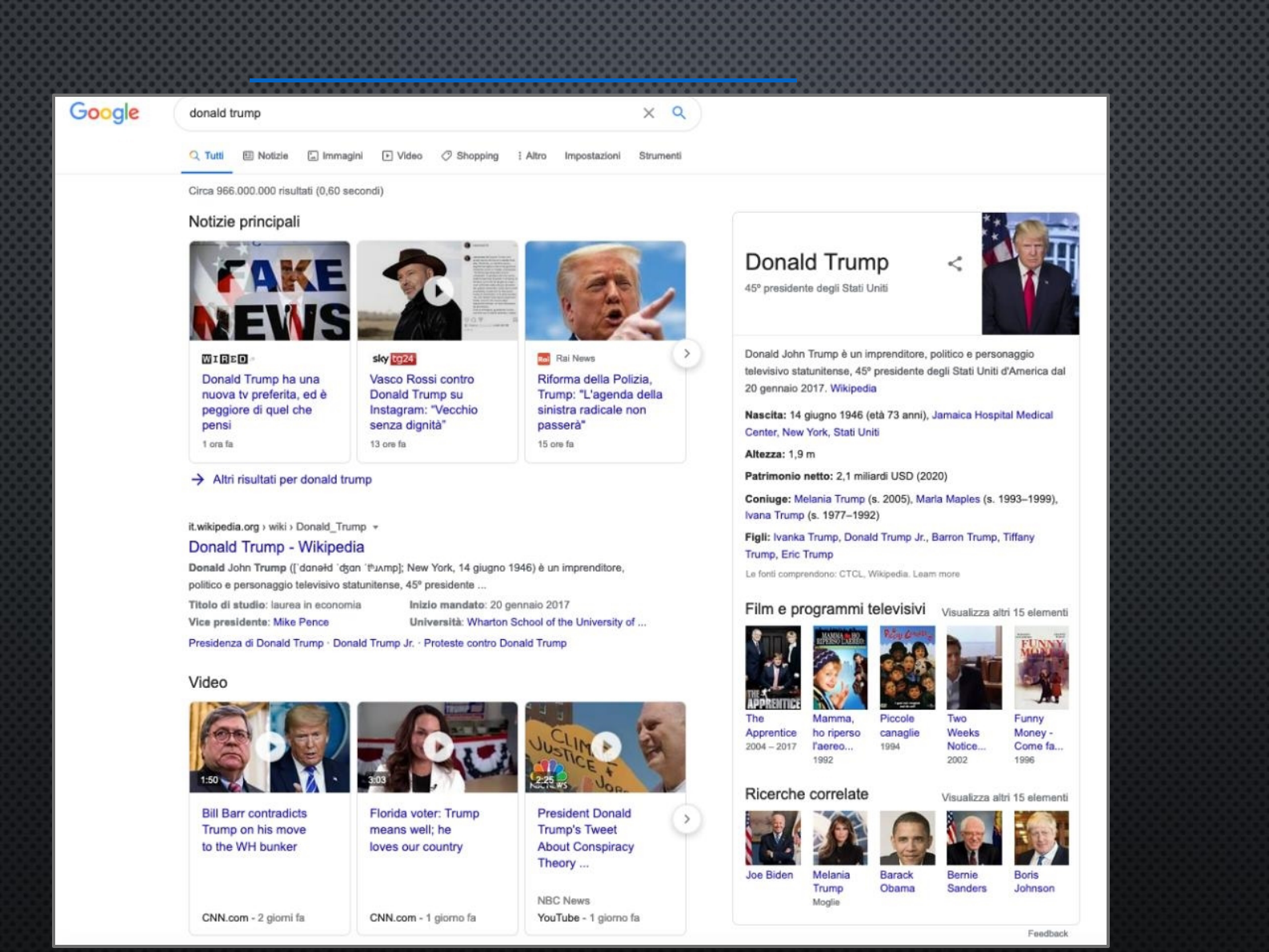
Task: Show next videos carousel arrow
Action: 687,819
